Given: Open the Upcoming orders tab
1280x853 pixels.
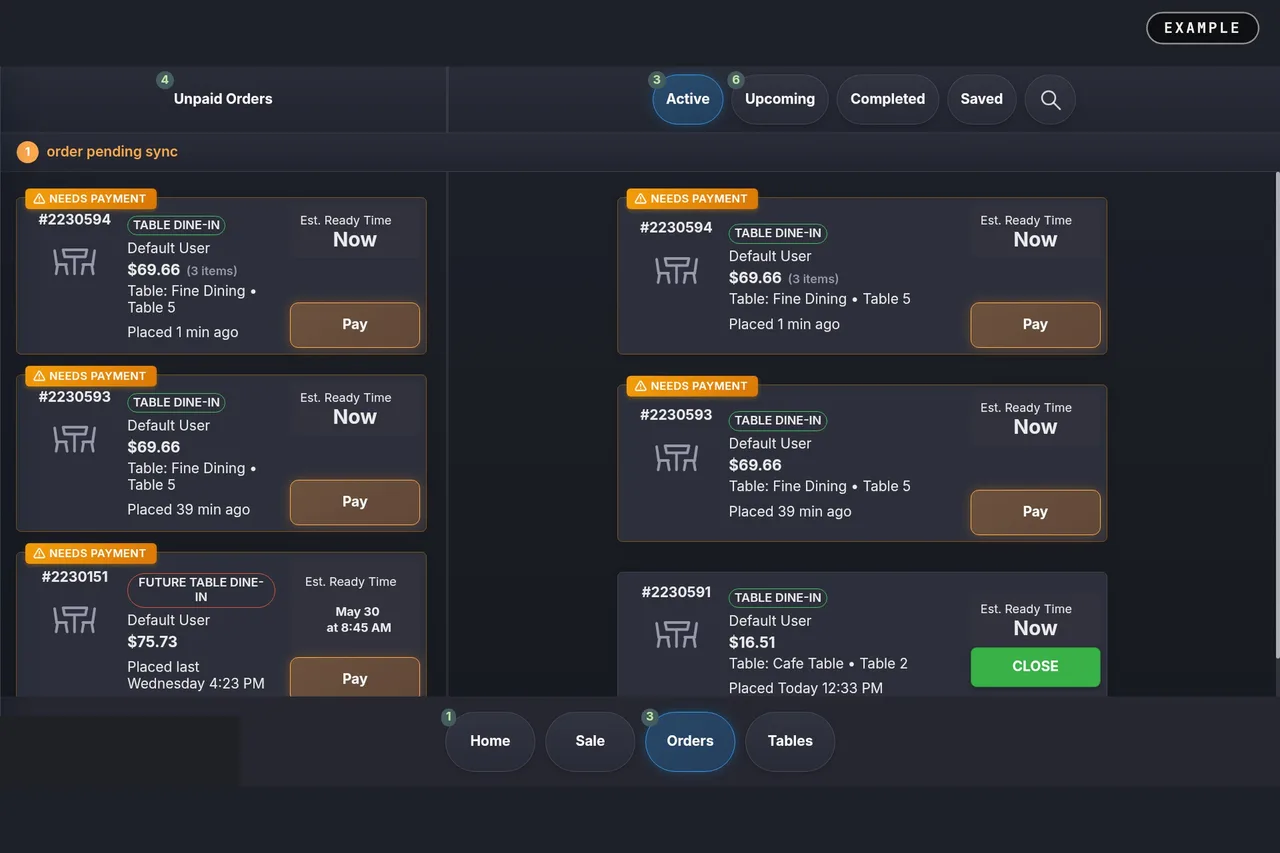Looking at the screenshot, I should coord(780,99).
